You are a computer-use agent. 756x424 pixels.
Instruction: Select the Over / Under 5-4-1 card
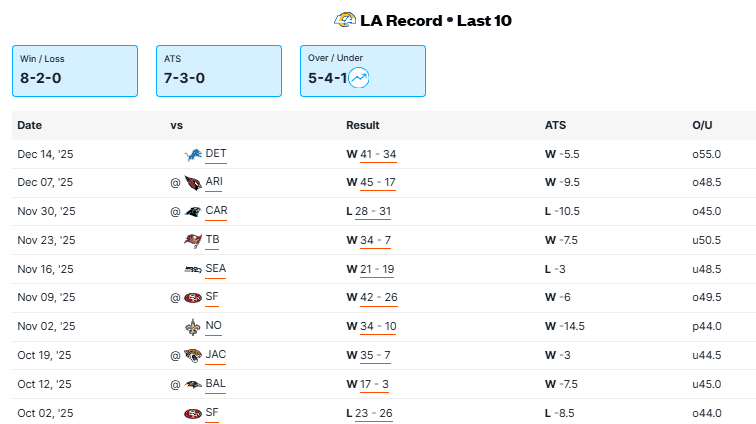click(x=362, y=70)
